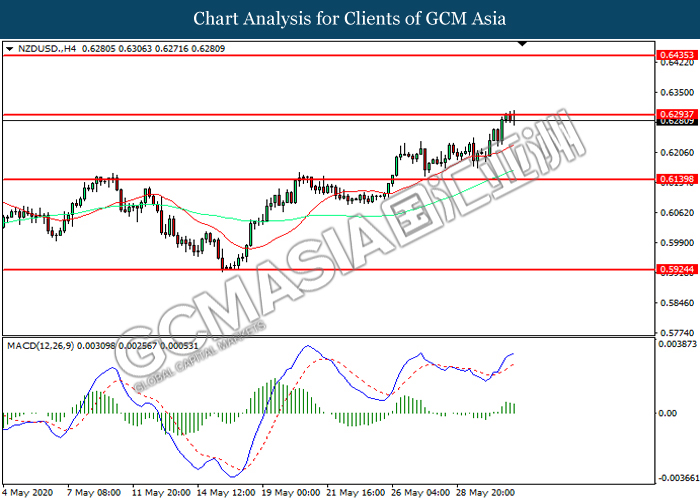Screen dimensions: 700x500
Task: Click the current price 0.62809 black label
Action: tap(677, 121)
